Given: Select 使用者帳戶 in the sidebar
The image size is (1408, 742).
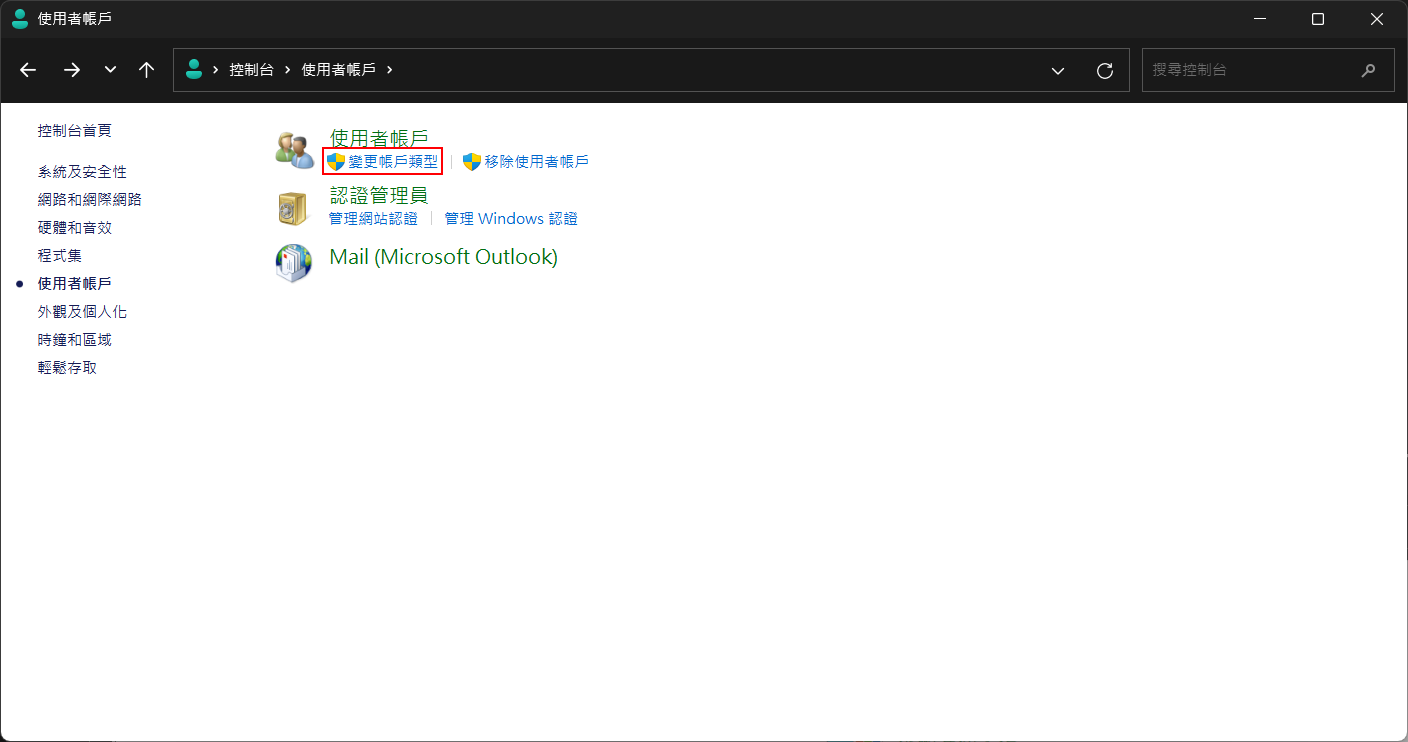Looking at the screenshot, I should tap(75, 284).
